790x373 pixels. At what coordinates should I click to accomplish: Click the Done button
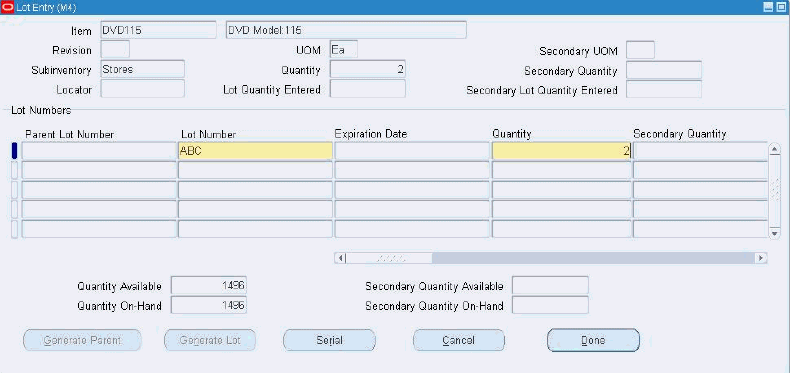(x=593, y=340)
